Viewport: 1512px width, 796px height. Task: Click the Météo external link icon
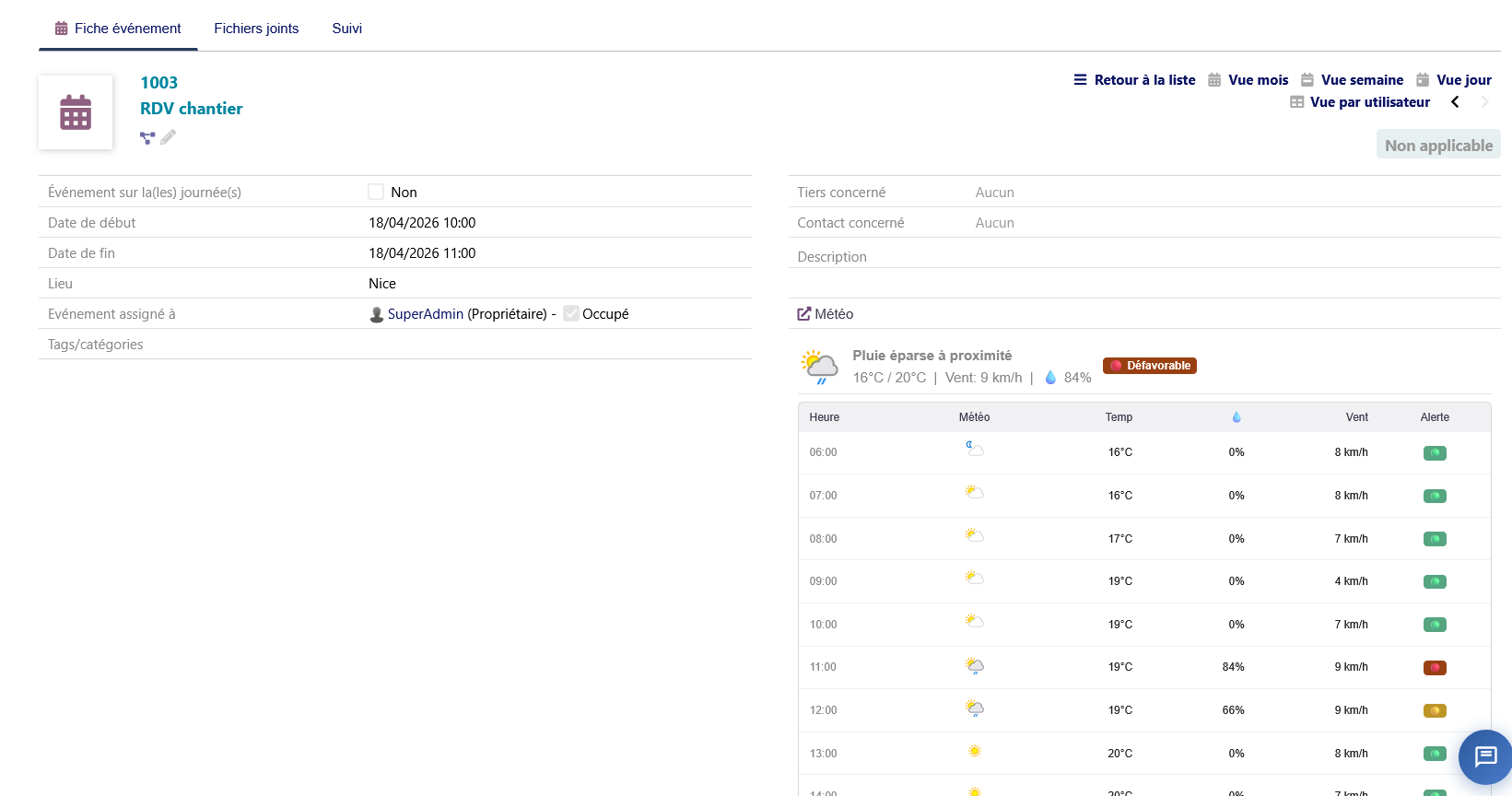tap(804, 314)
